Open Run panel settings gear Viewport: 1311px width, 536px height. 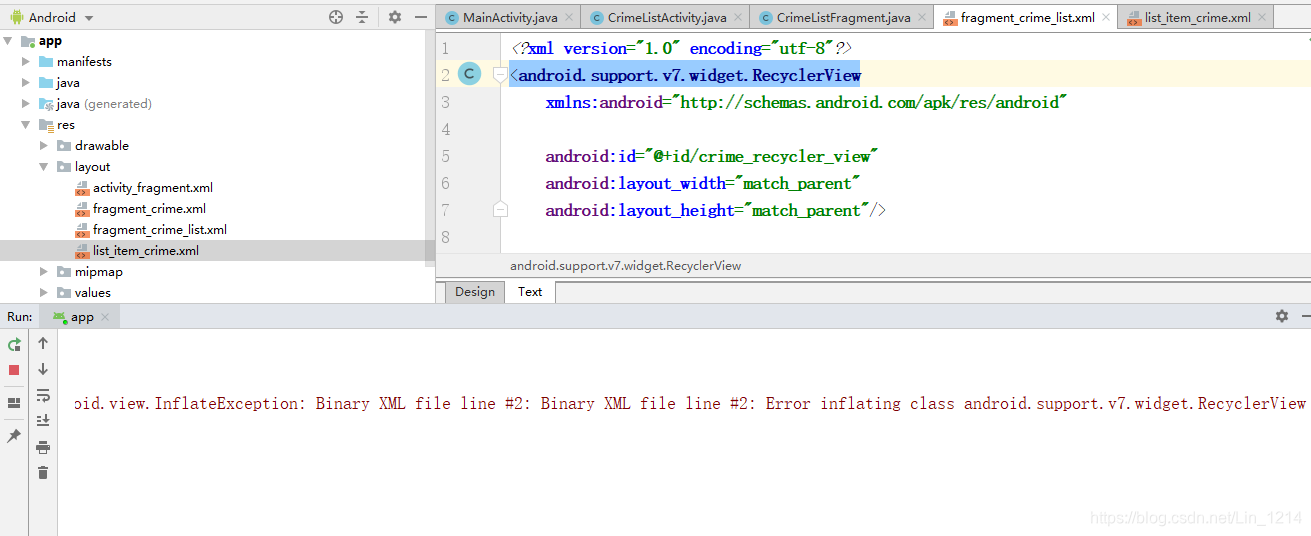[1282, 316]
